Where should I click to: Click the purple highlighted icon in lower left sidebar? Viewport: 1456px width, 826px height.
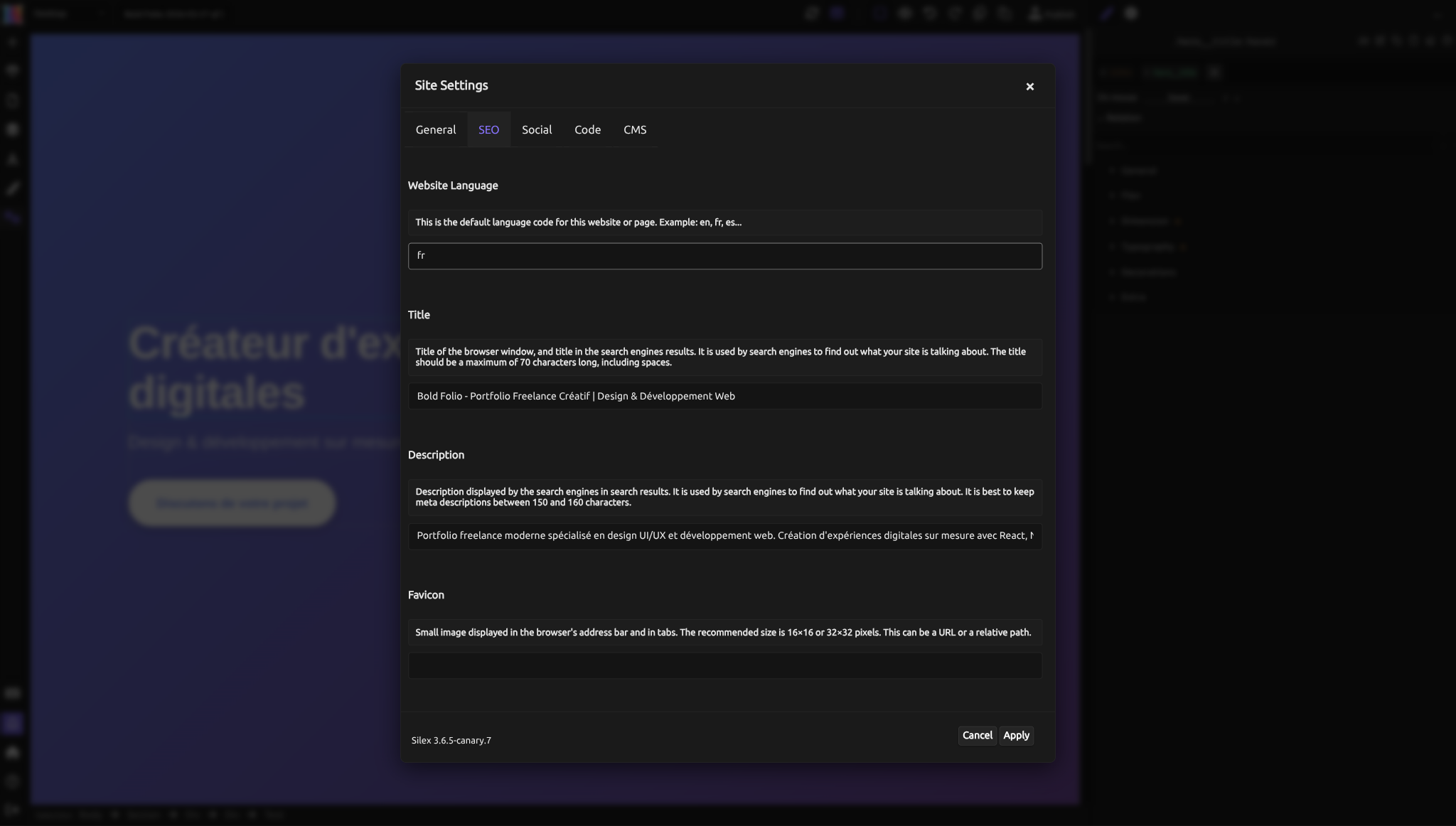pyautogui.click(x=11, y=723)
